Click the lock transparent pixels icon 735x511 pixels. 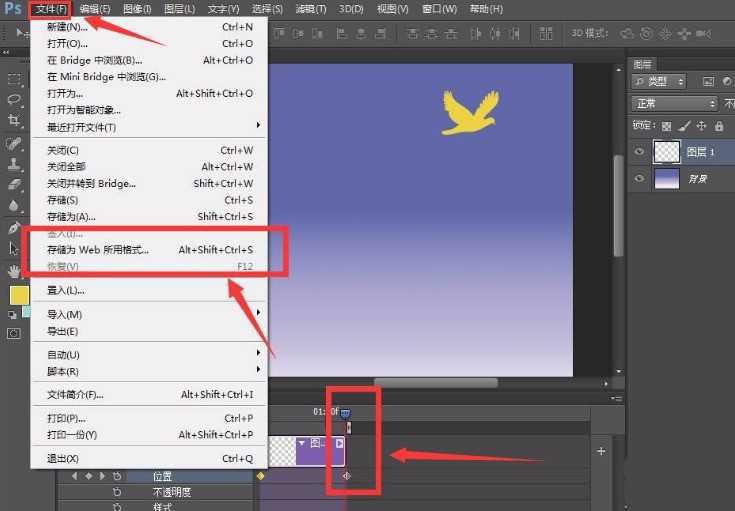(x=667, y=126)
